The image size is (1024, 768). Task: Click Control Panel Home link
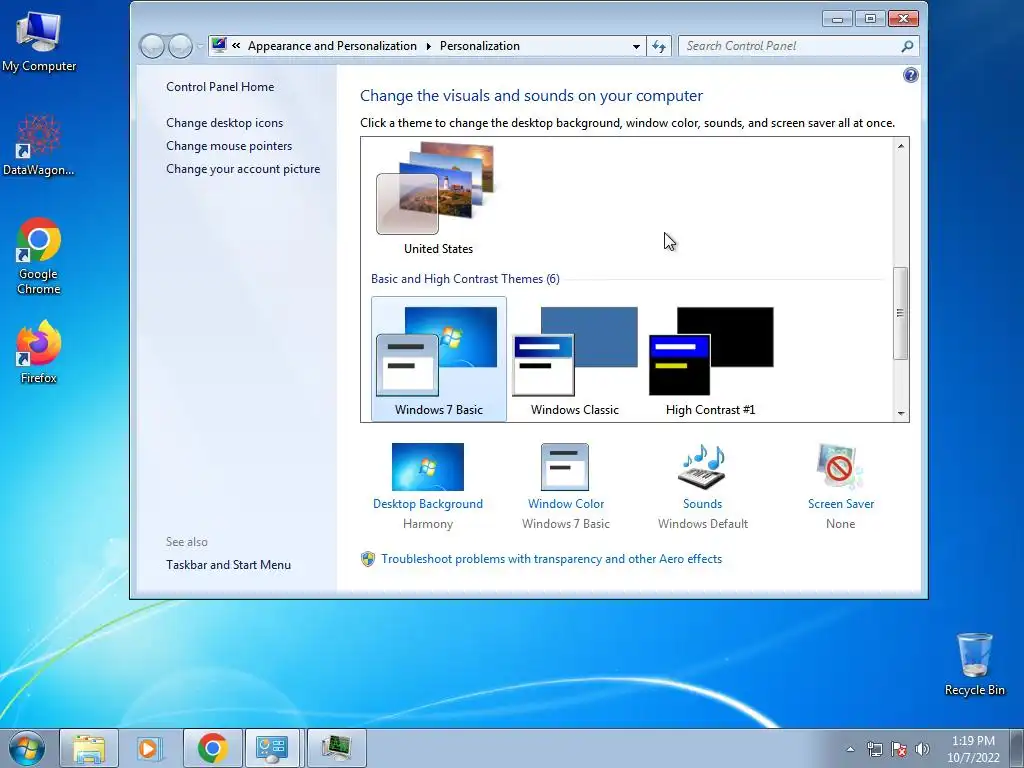click(x=220, y=87)
